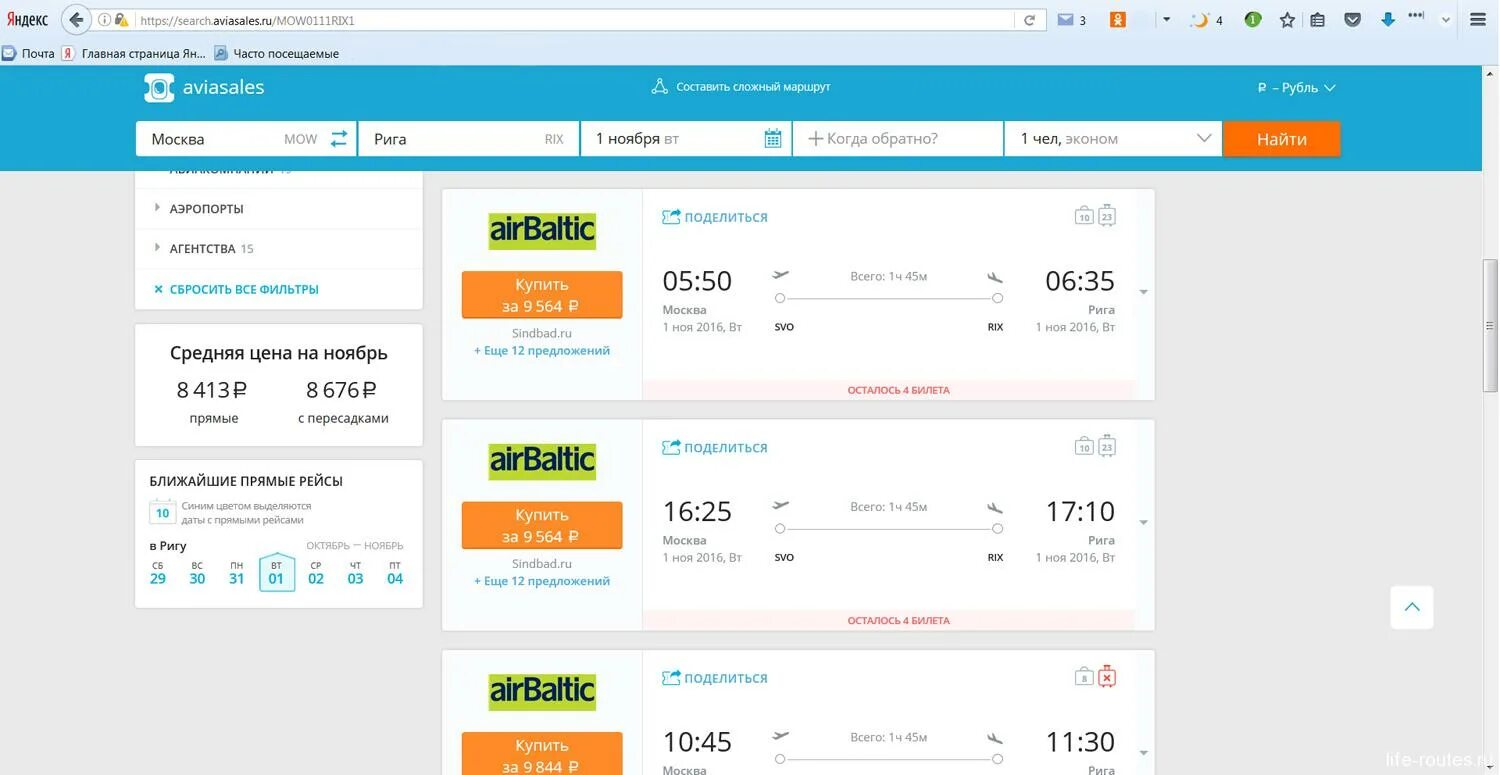Select Sunday 30 in nearest flights

[197, 573]
